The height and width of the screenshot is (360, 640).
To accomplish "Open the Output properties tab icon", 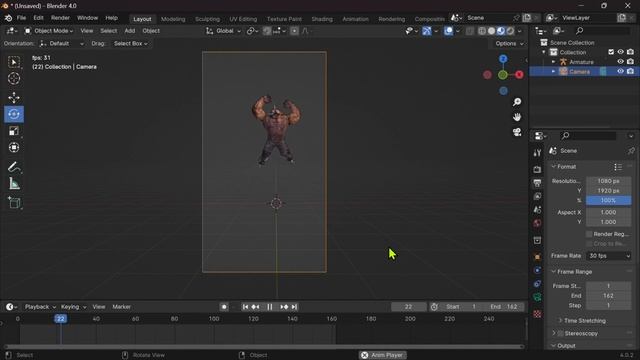I will [x=537, y=183].
